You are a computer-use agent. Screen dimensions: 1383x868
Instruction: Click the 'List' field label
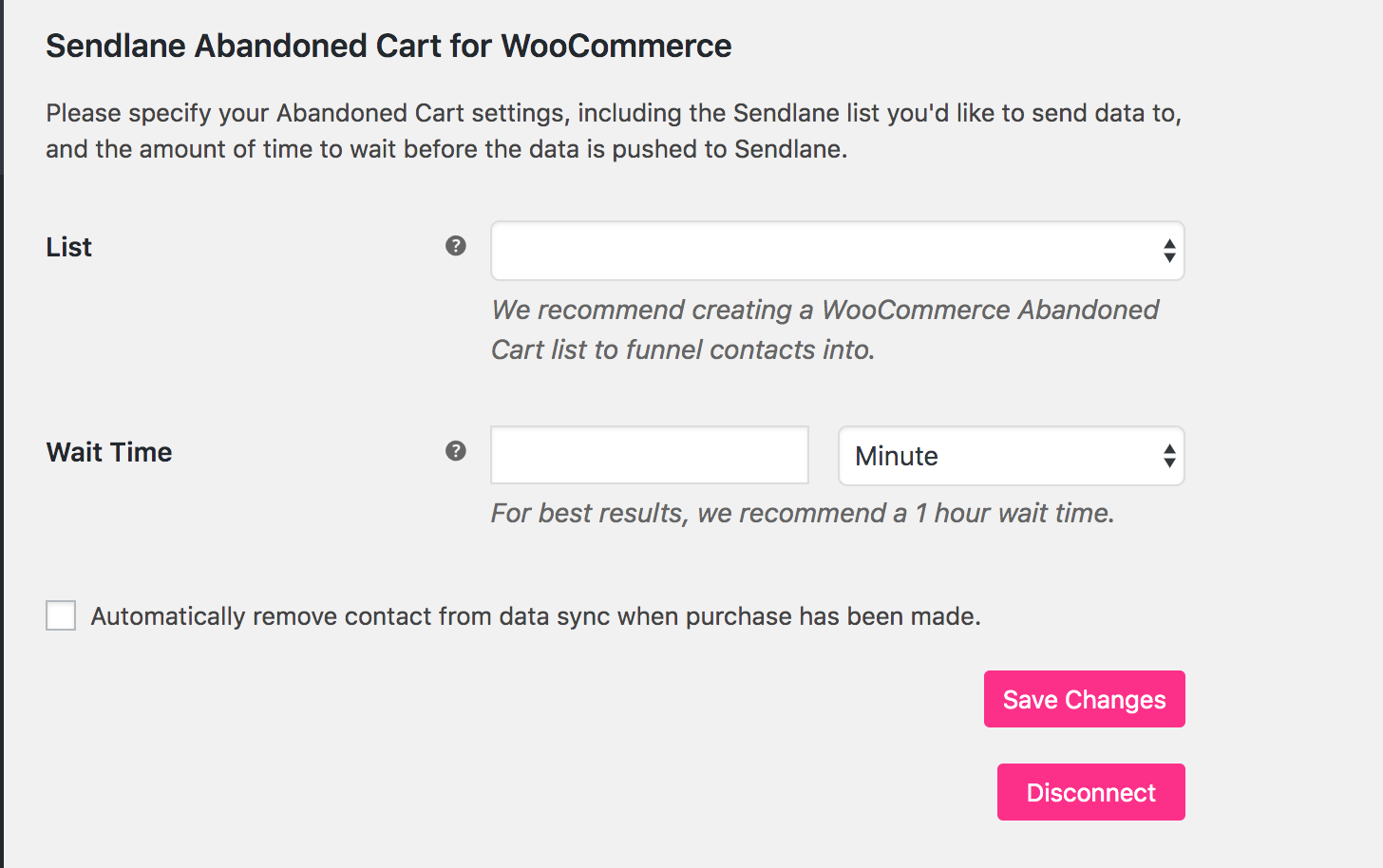tap(69, 247)
